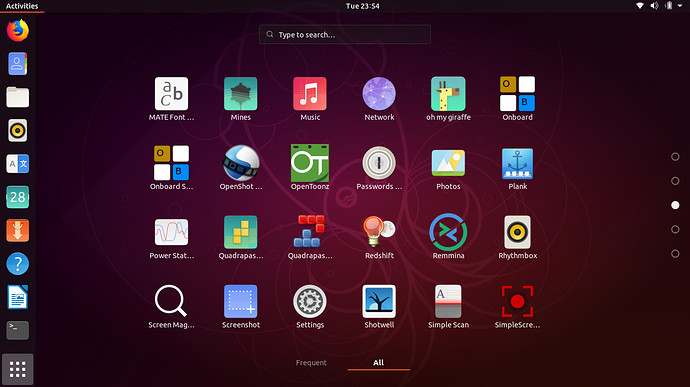
Task: Launch SimpleScreenRecorder app
Action: click(518, 301)
